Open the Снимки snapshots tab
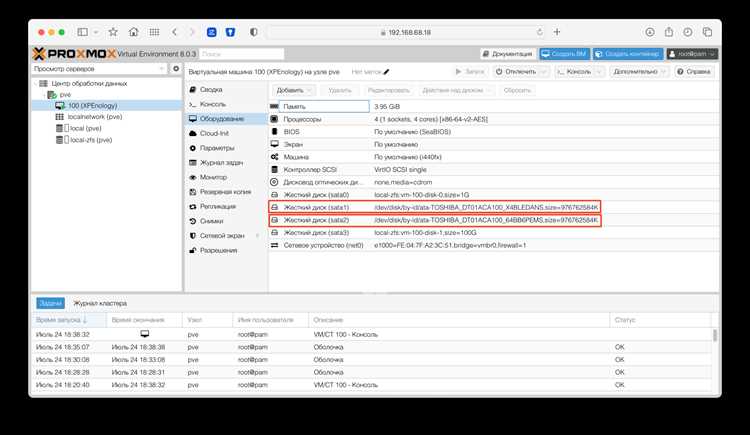 (x=211, y=221)
